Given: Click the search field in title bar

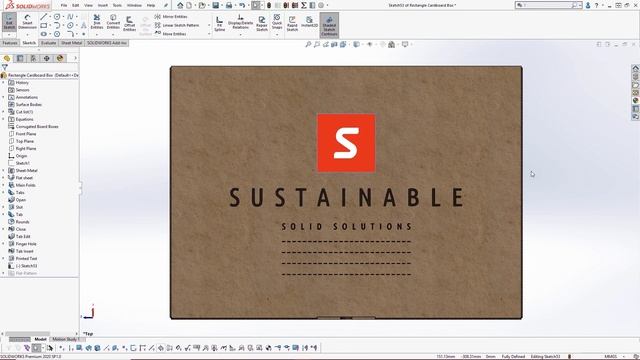Looking at the screenshot, I should [548, 5].
